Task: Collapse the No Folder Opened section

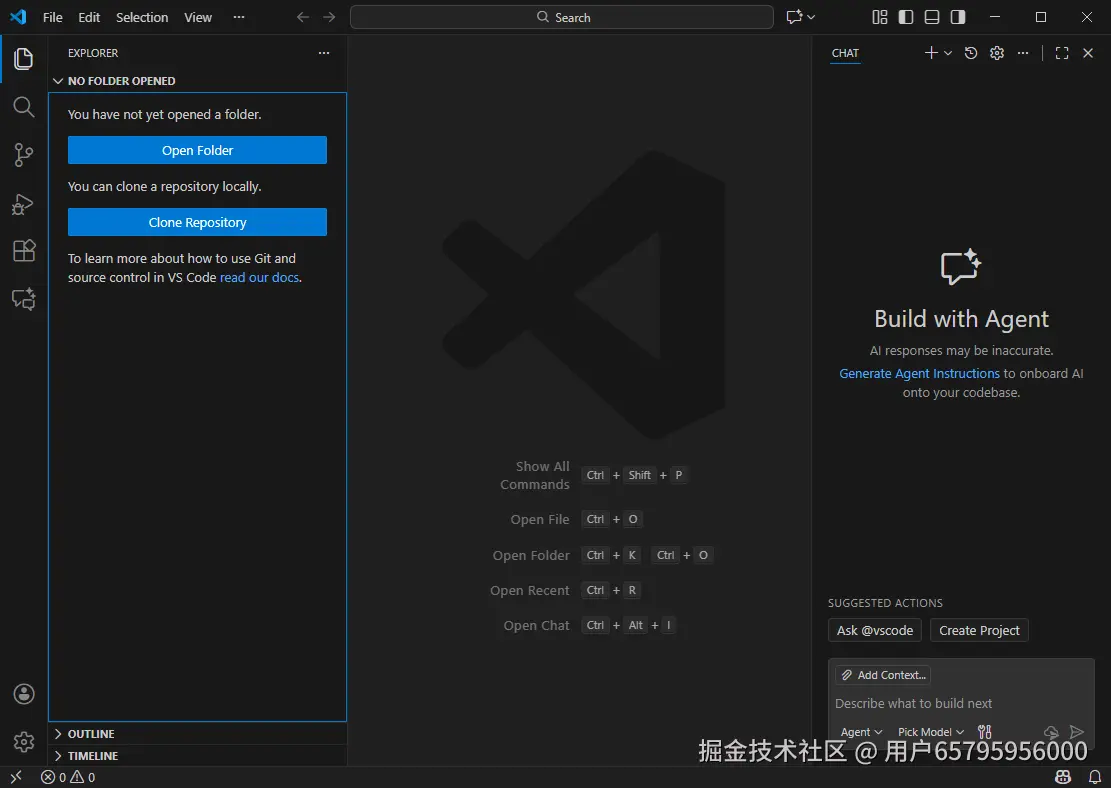Action: [x=198, y=81]
